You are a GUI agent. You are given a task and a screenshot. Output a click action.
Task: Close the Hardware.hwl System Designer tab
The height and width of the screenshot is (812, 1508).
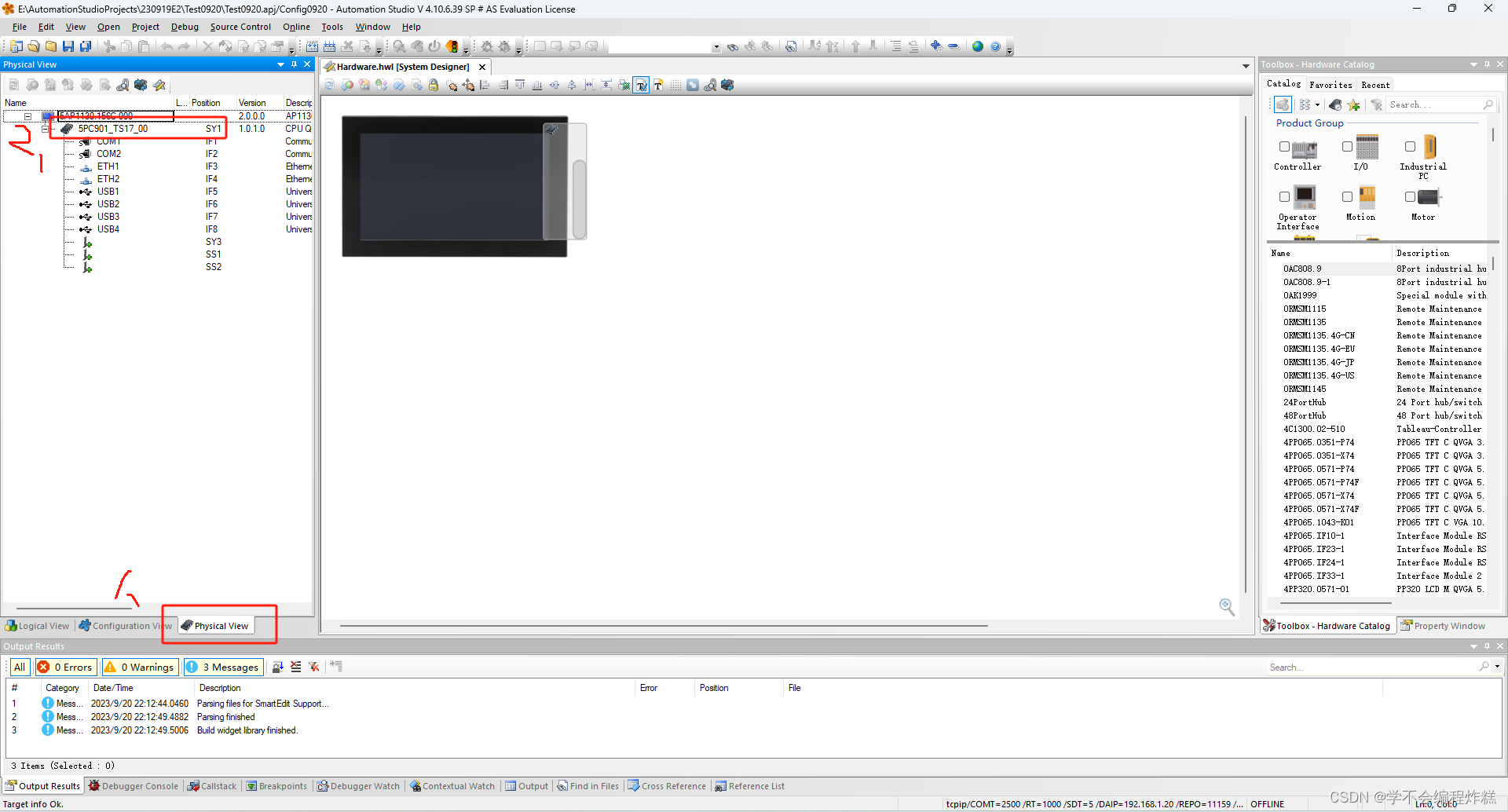click(x=482, y=67)
